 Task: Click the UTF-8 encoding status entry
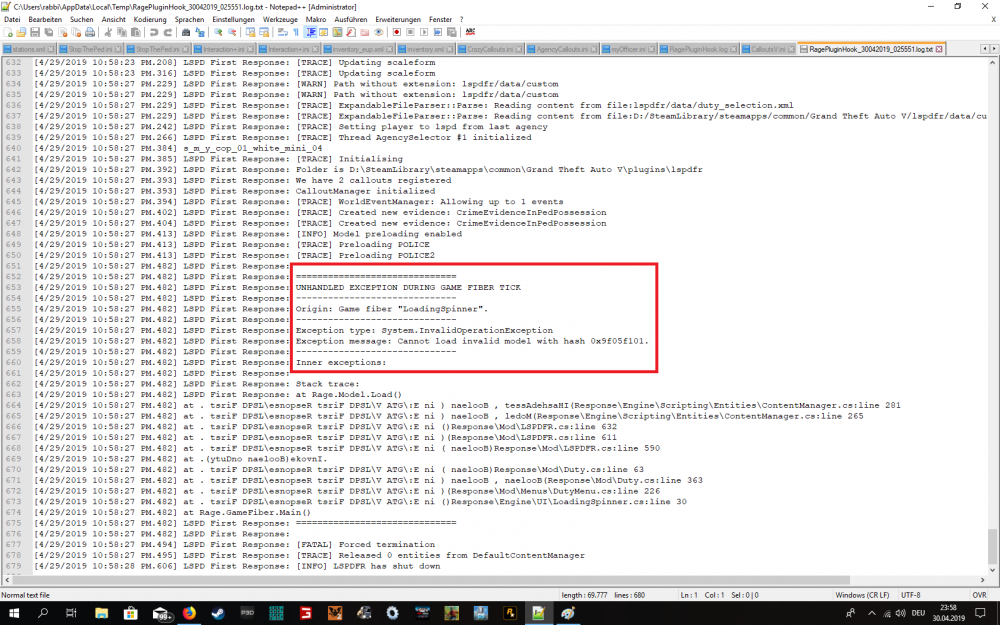(x=911, y=595)
